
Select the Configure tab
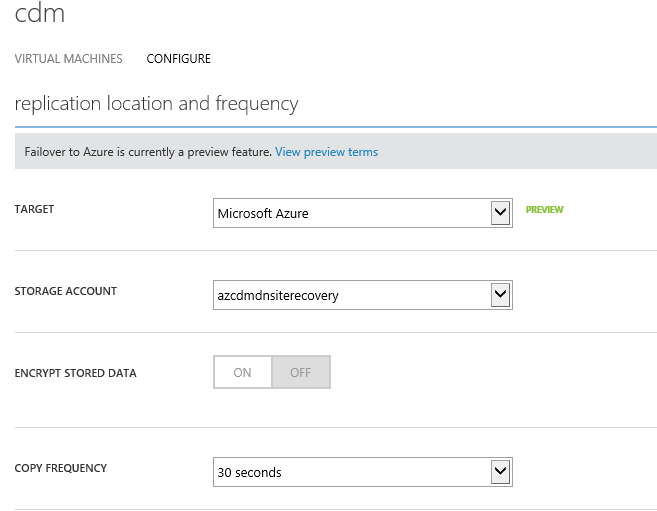[x=178, y=59]
